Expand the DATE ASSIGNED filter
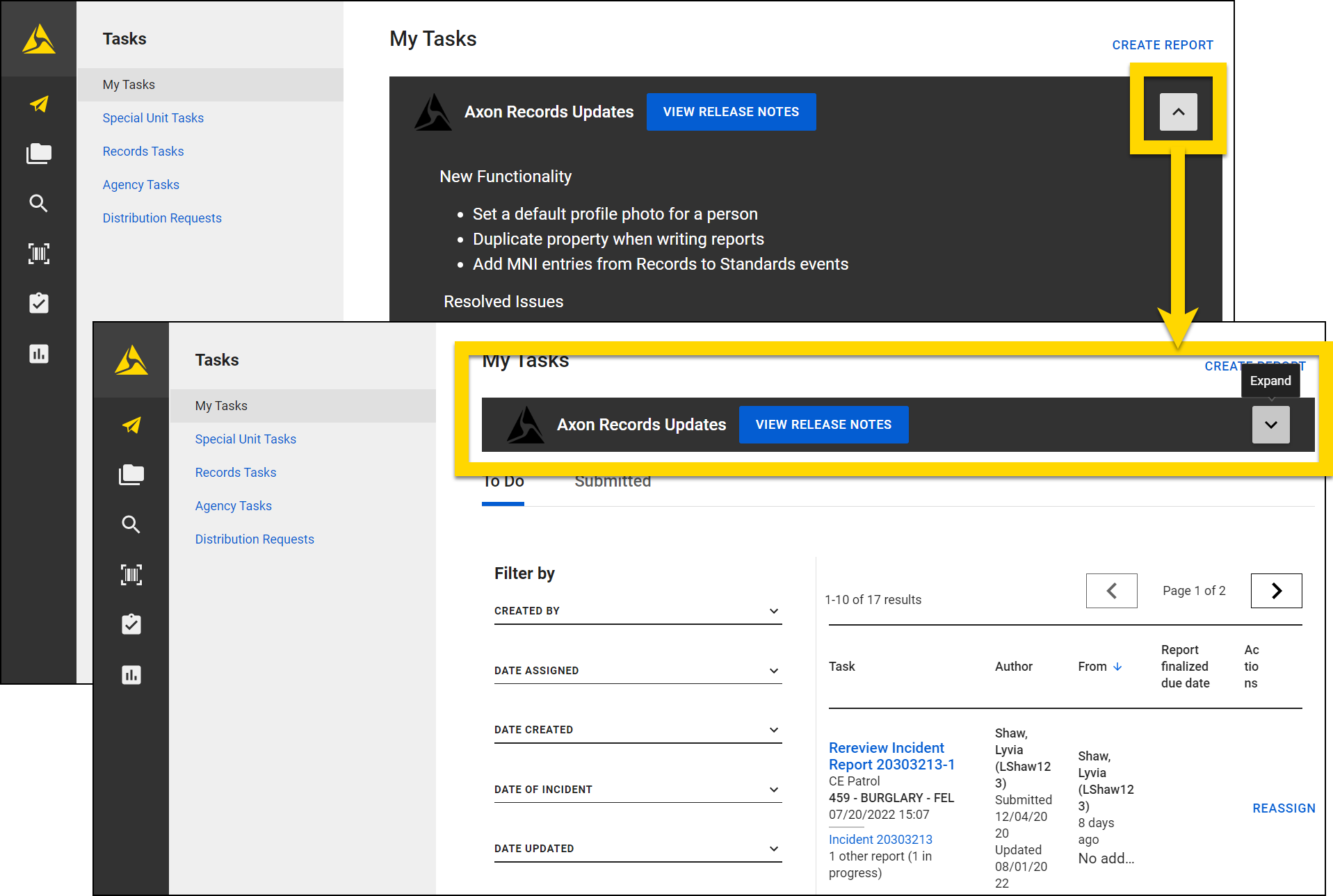The height and width of the screenshot is (896, 1333). pos(773,671)
